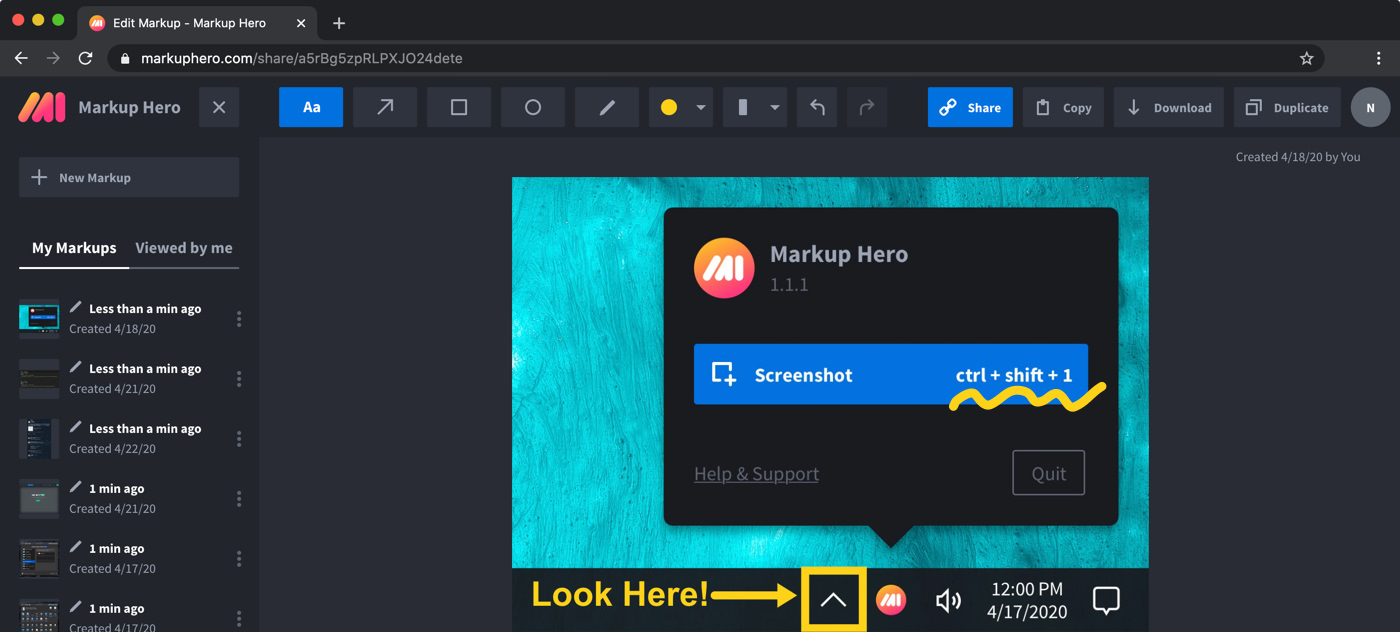Click the site lock icon

pos(125,58)
